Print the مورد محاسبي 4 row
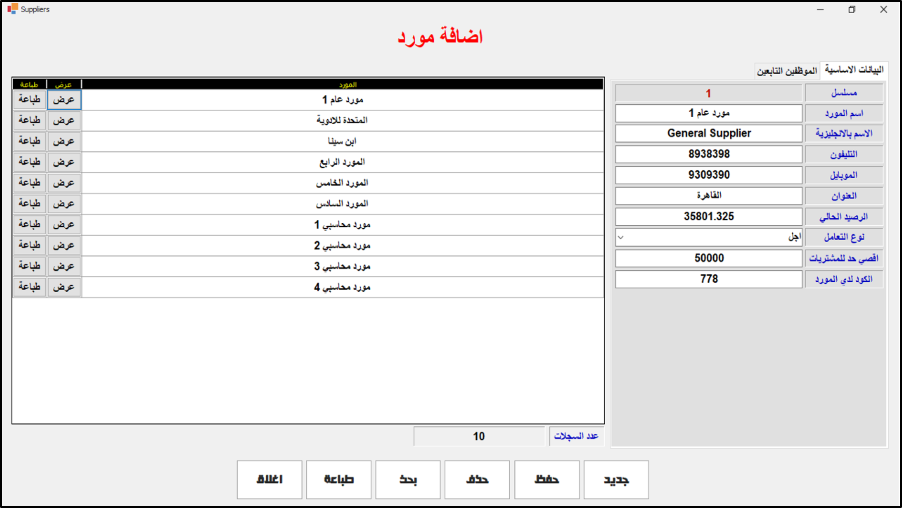Image resolution: width=902 pixels, height=508 pixels. tap(29, 287)
